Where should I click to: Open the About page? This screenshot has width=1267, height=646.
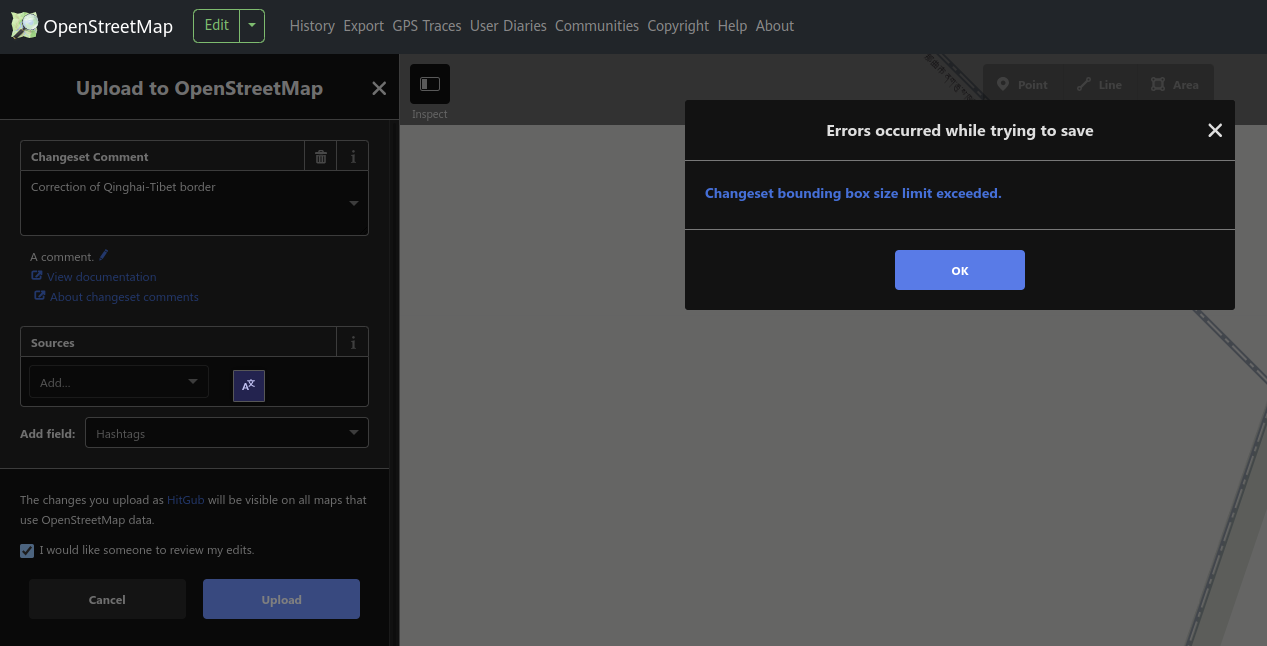tap(775, 26)
